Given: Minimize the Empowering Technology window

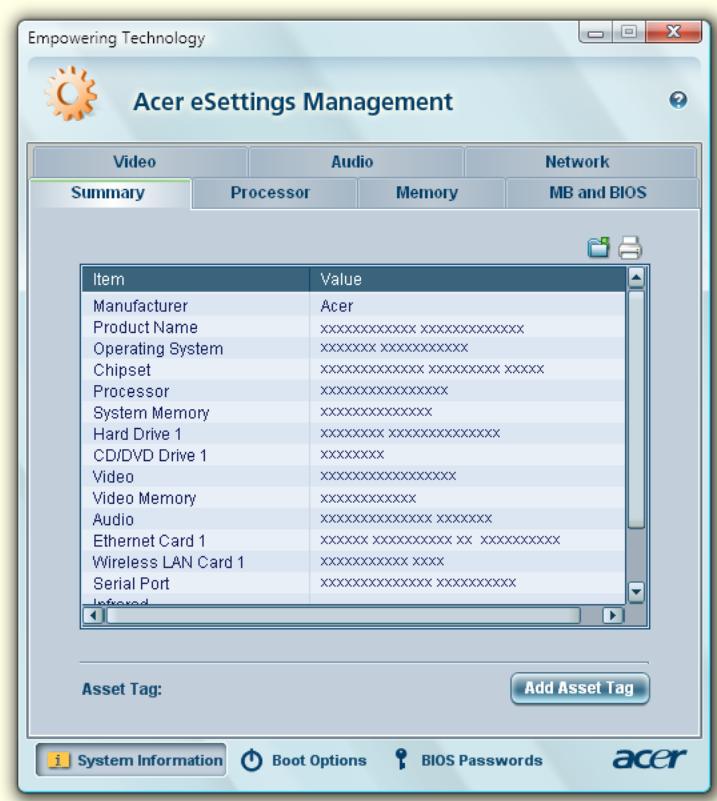Looking at the screenshot, I should pyautogui.click(x=595, y=33).
